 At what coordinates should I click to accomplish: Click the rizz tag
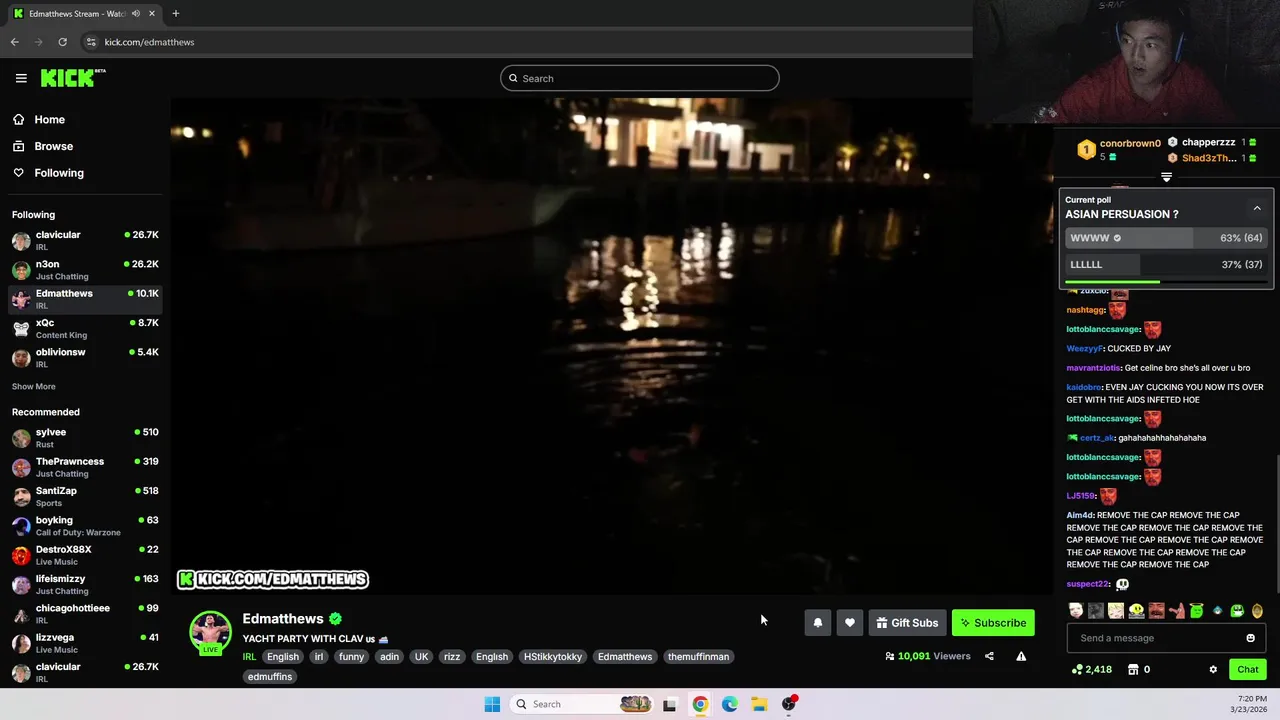[x=452, y=657]
